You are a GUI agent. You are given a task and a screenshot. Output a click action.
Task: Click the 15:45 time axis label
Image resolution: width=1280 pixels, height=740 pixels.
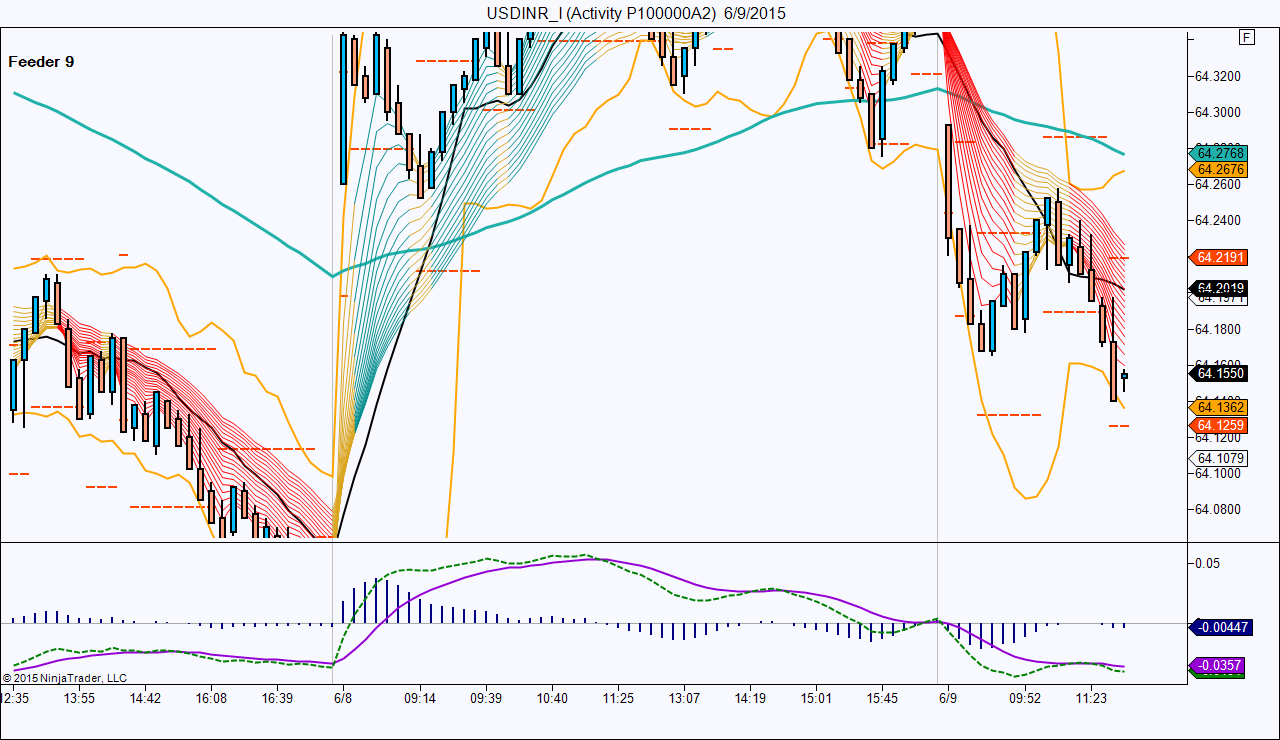coord(883,698)
